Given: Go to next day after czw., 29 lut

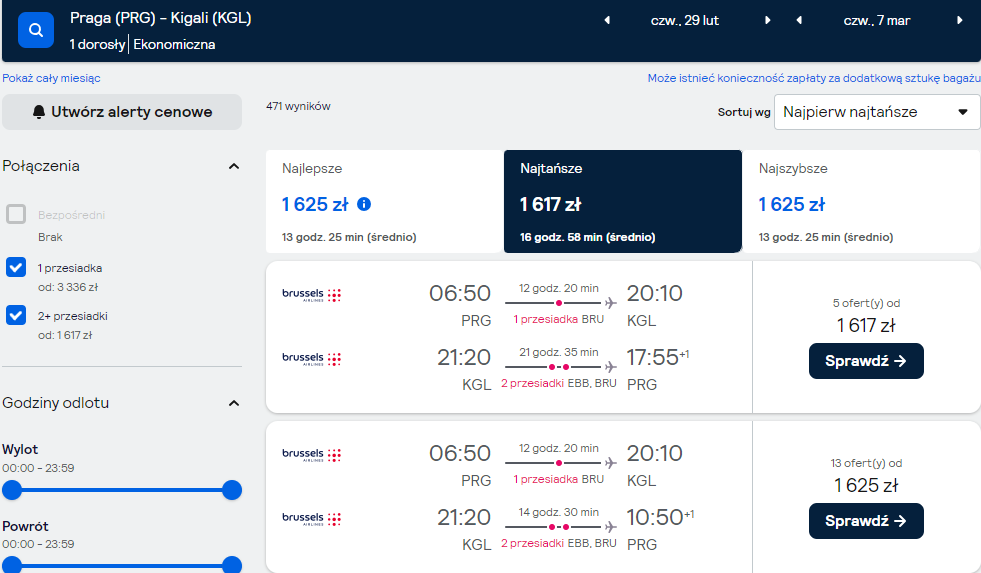Looking at the screenshot, I should click(767, 21).
